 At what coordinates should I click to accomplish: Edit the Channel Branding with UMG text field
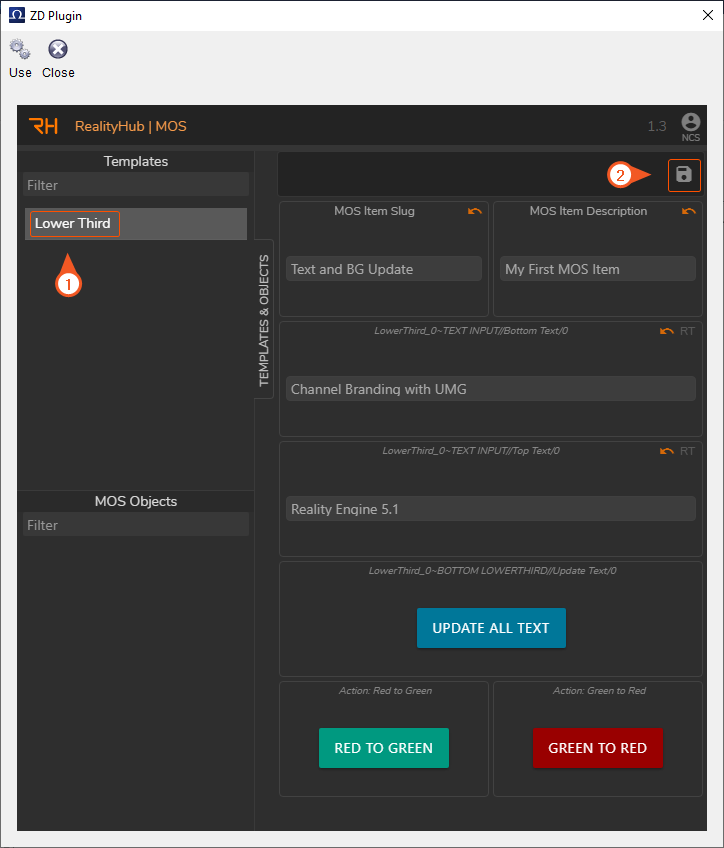(x=490, y=389)
